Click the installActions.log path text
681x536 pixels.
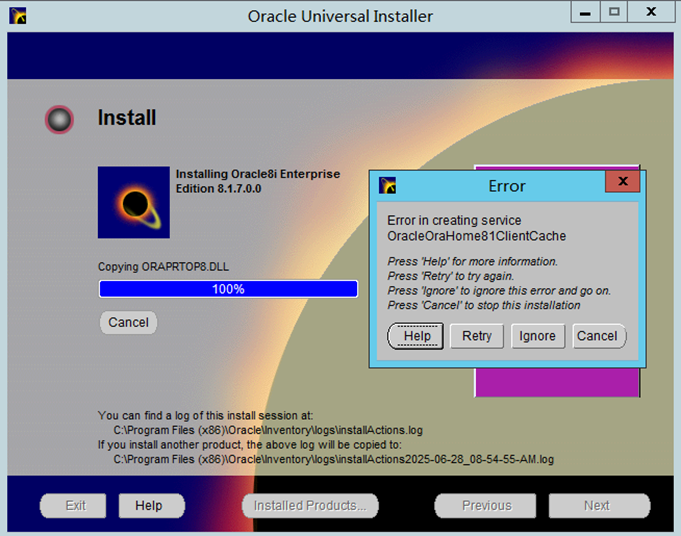pos(268,430)
